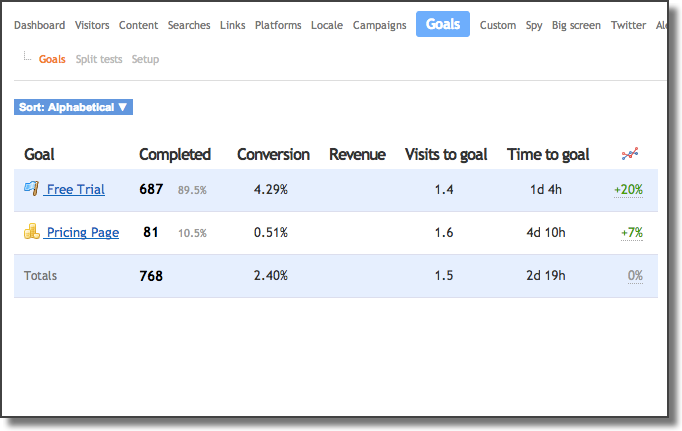Click the Goal column header
The image size is (682, 431).
[x=39, y=154]
